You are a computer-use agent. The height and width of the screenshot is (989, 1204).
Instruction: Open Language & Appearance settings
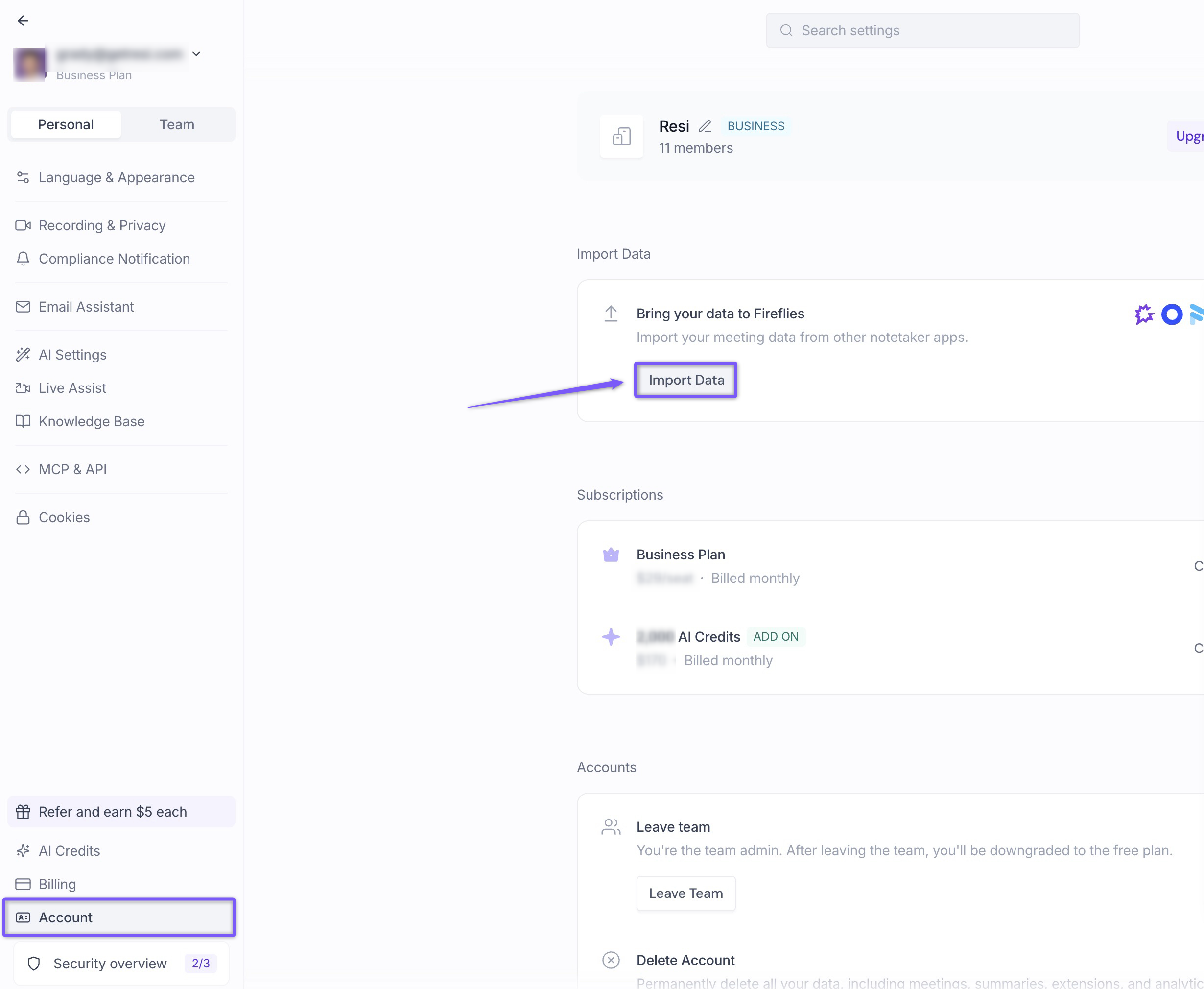[x=121, y=178]
